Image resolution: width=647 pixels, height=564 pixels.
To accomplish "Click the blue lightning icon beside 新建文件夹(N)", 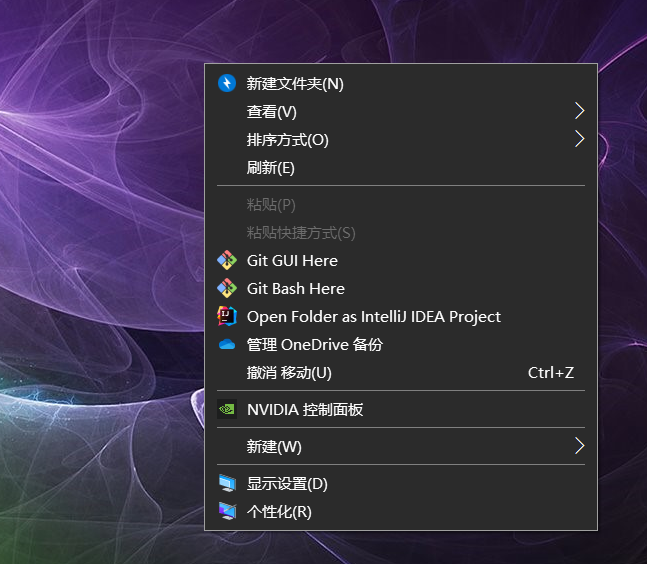I will [x=227, y=83].
